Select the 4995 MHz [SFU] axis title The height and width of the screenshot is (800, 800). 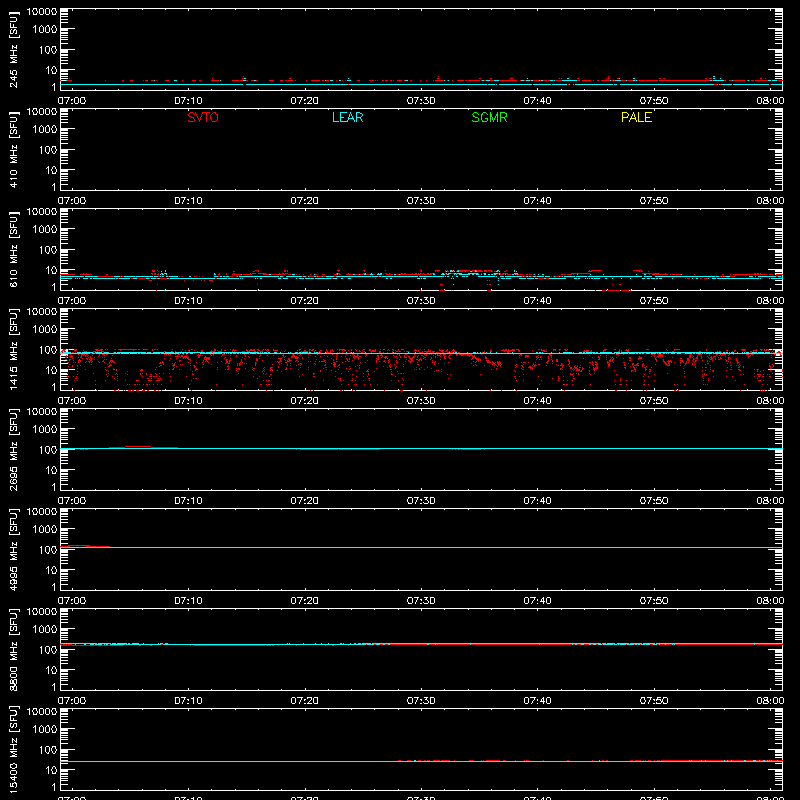pos(14,549)
